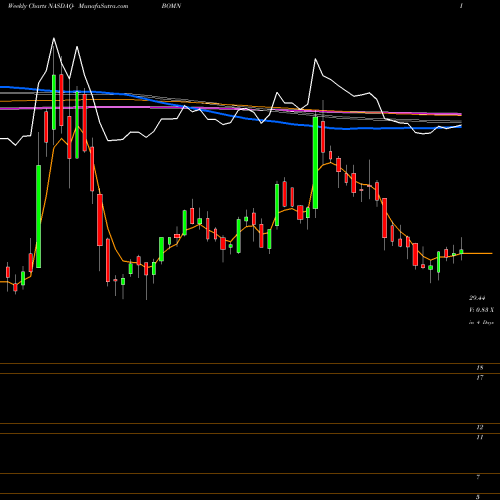Click the "29.44" price value
The width and height of the screenshot is (500, 500).
[478, 298]
